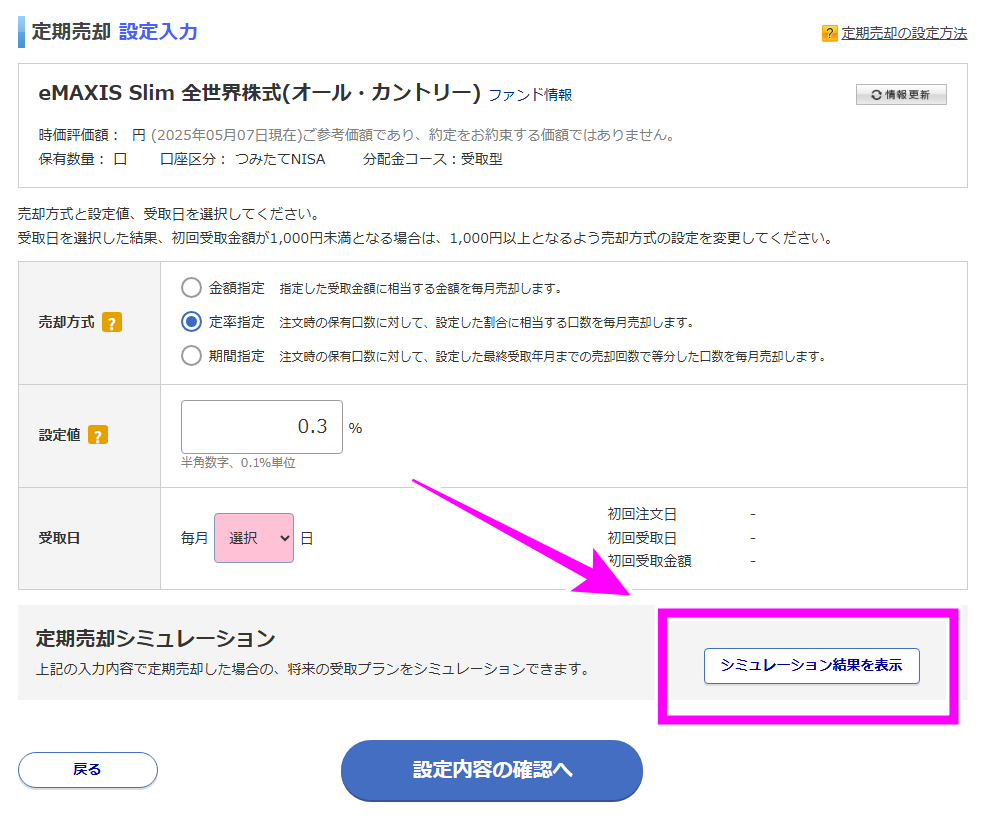Click the 半角数字、0.1%単位 hint text

pyautogui.click(x=238, y=463)
